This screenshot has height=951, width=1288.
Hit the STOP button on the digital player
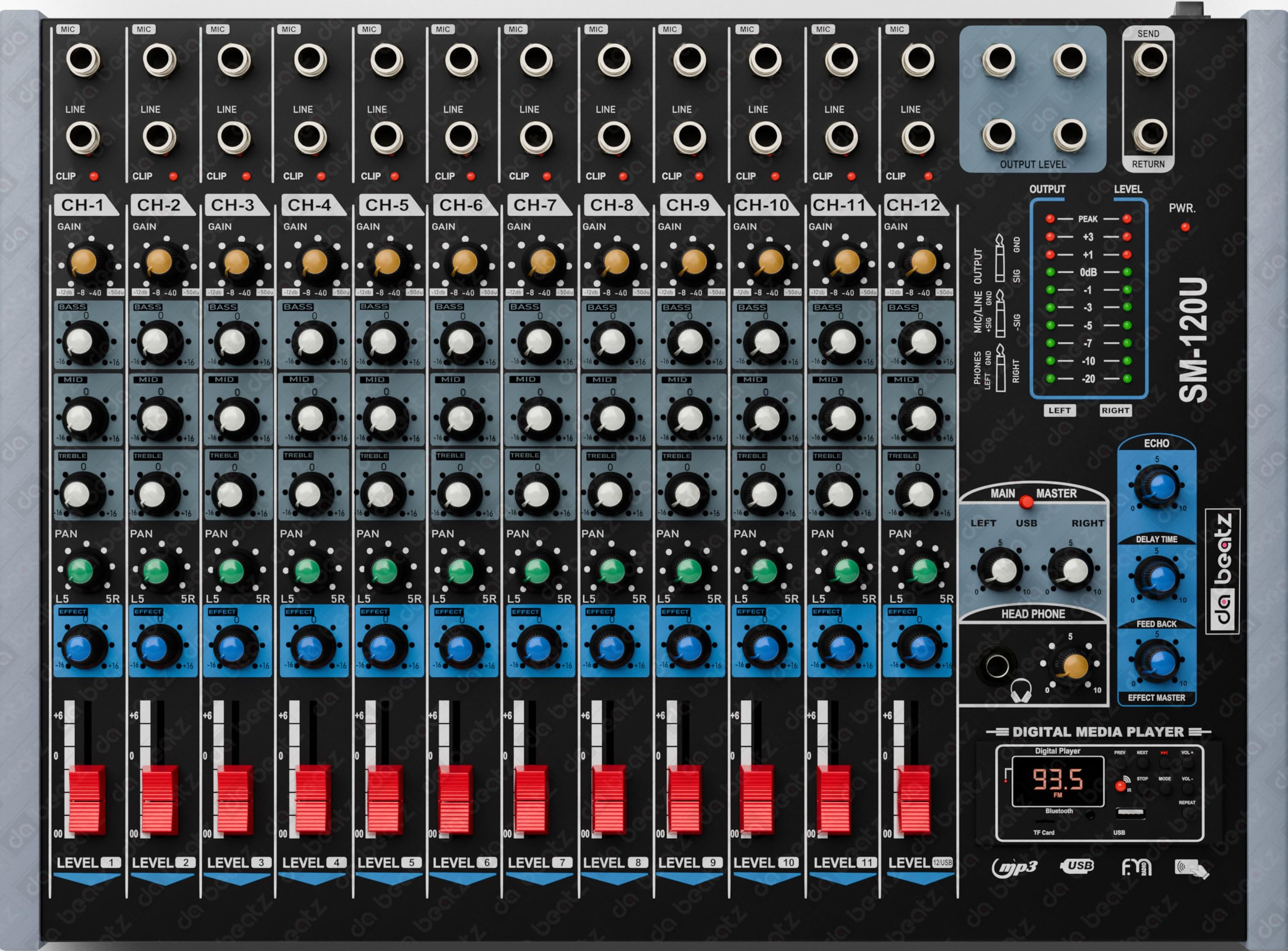[x=1142, y=789]
